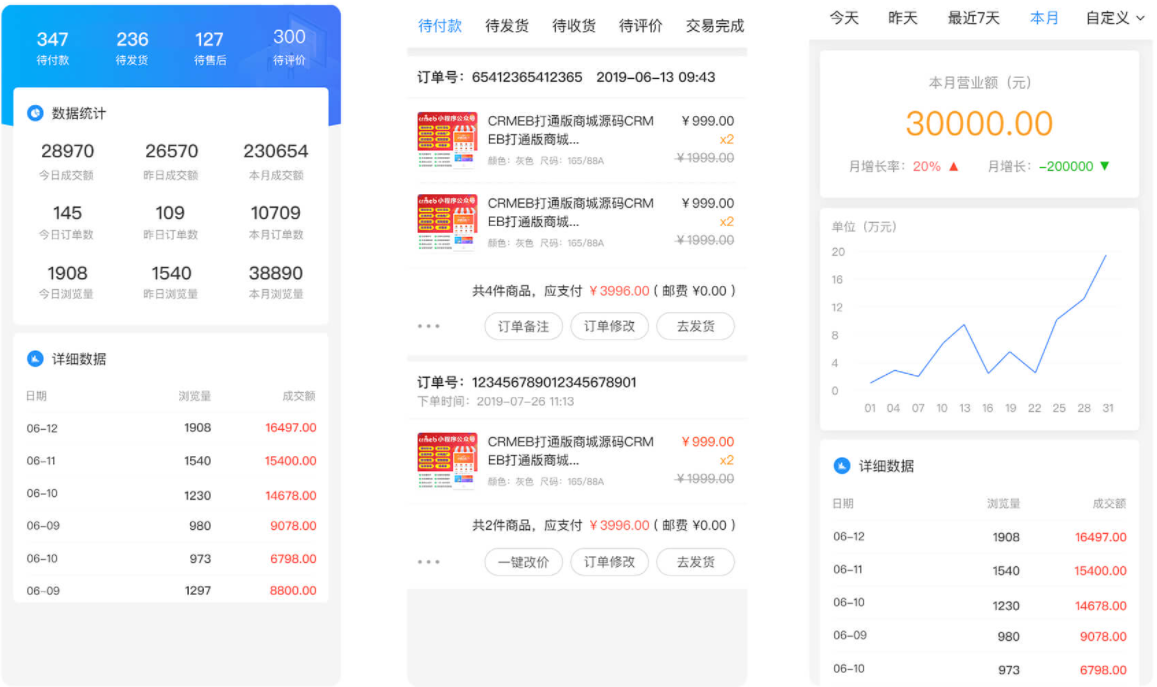Open the 300 待评价 orders counter
This screenshot has height=687, width=1157.
click(289, 46)
